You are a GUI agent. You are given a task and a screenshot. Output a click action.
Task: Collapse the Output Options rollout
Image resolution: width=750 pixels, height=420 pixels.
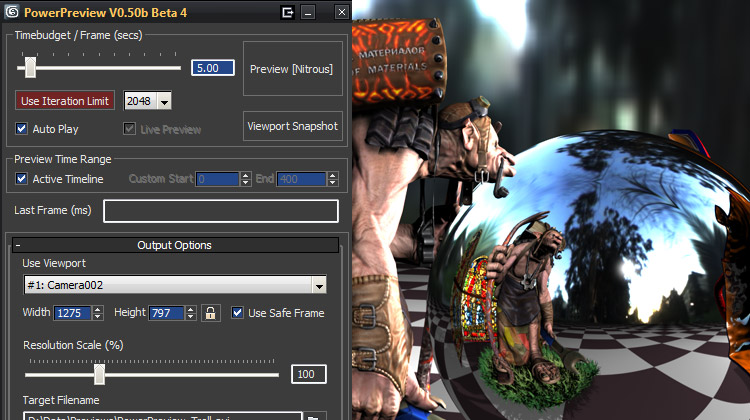click(x=175, y=245)
